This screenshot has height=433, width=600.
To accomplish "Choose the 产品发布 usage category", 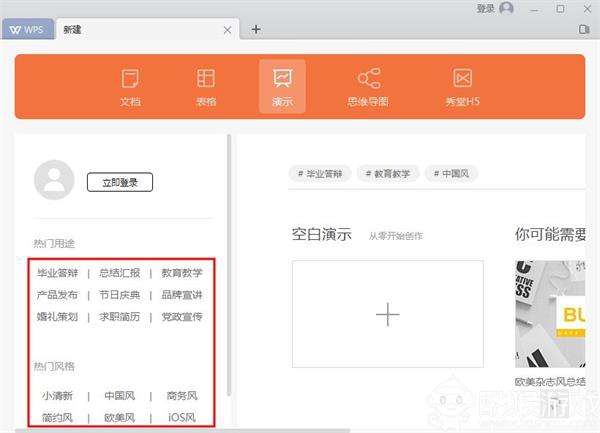I will 57,295.
